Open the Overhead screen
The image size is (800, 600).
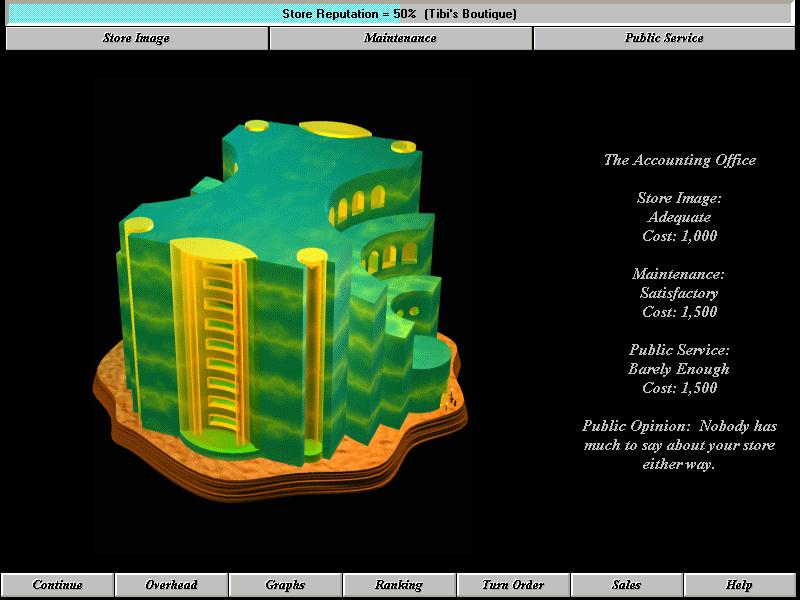171,585
